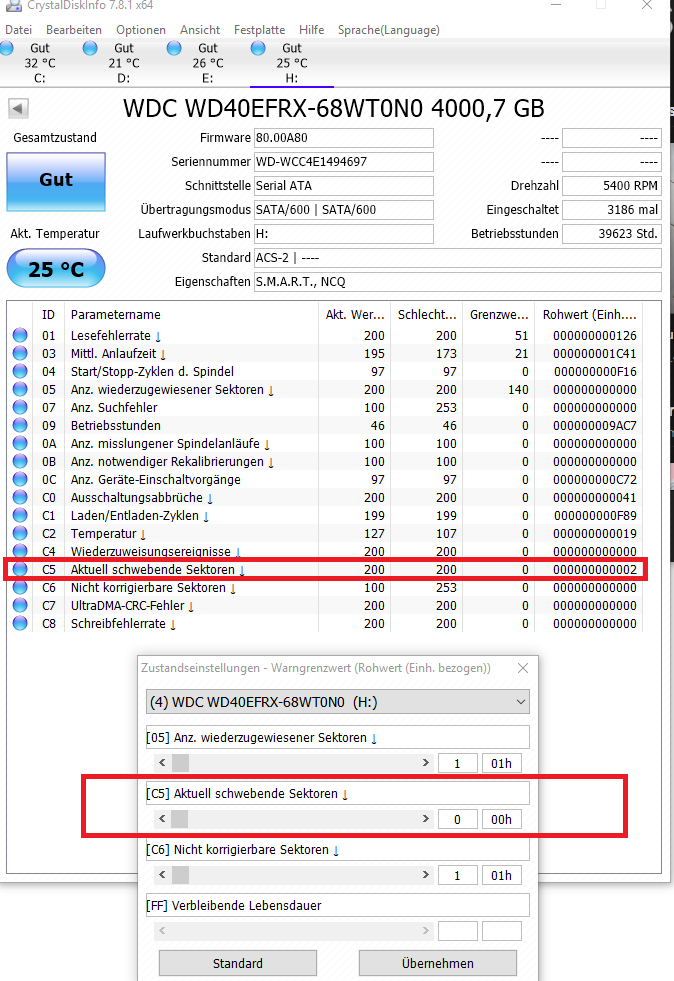The width and height of the screenshot is (674, 981).
Task: Click the Rohwert column header
Action: (x=589, y=315)
